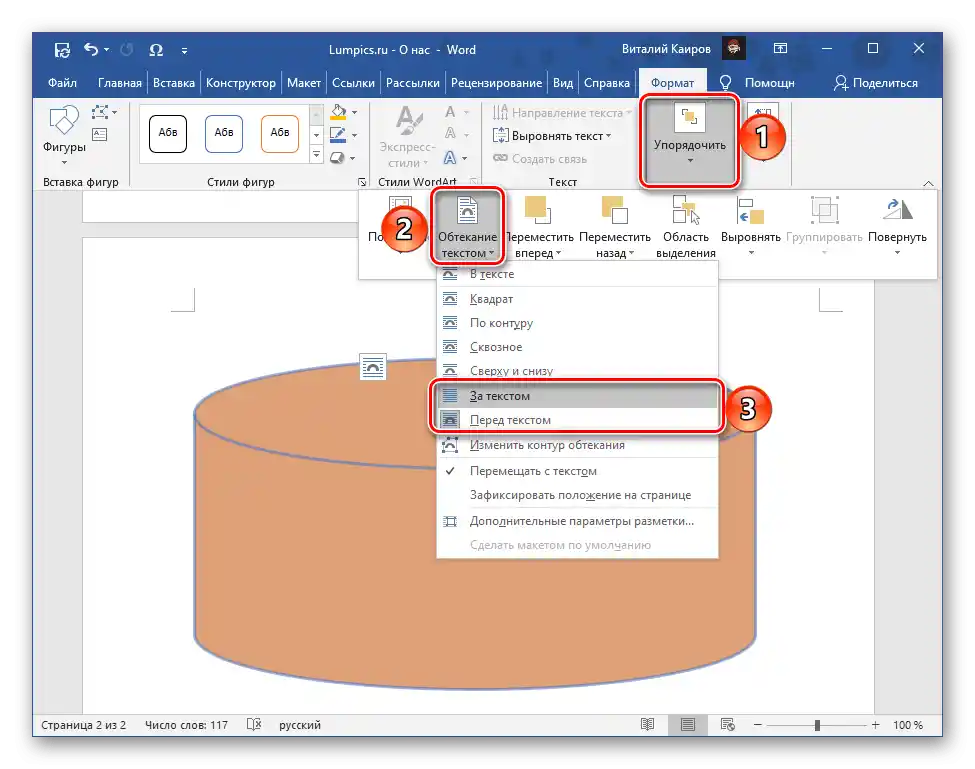
Task: Toggle Перемещать с текстом option
Action: (533, 471)
